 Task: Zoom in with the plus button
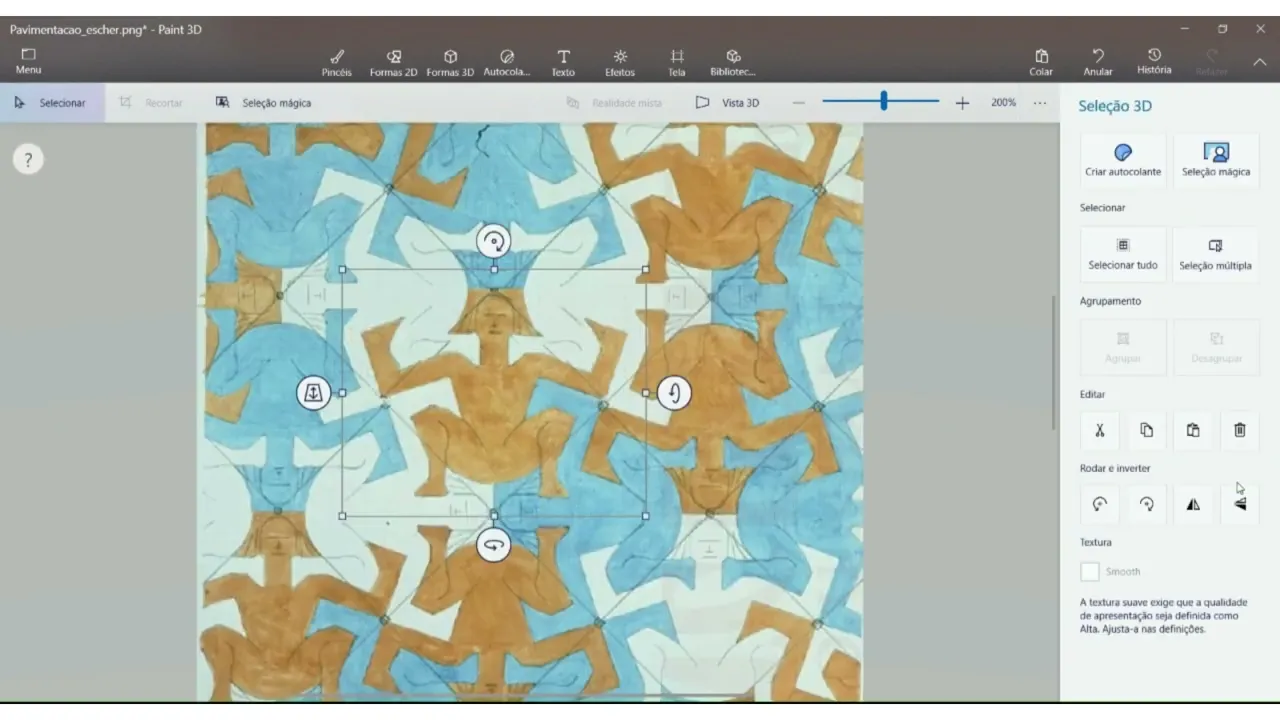coord(962,102)
